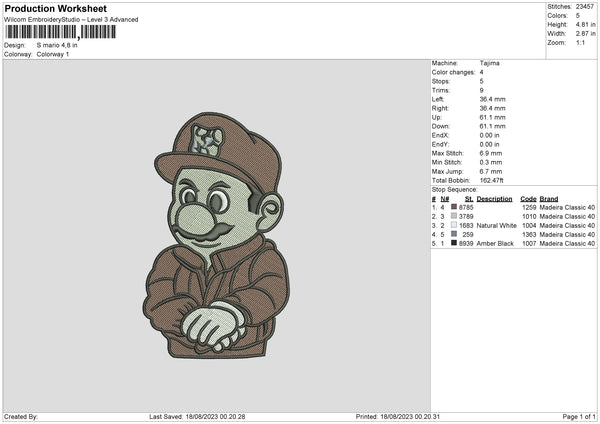
Task: Click the Tajima machine value
Action: pyautogui.click(x=488, y=63)
